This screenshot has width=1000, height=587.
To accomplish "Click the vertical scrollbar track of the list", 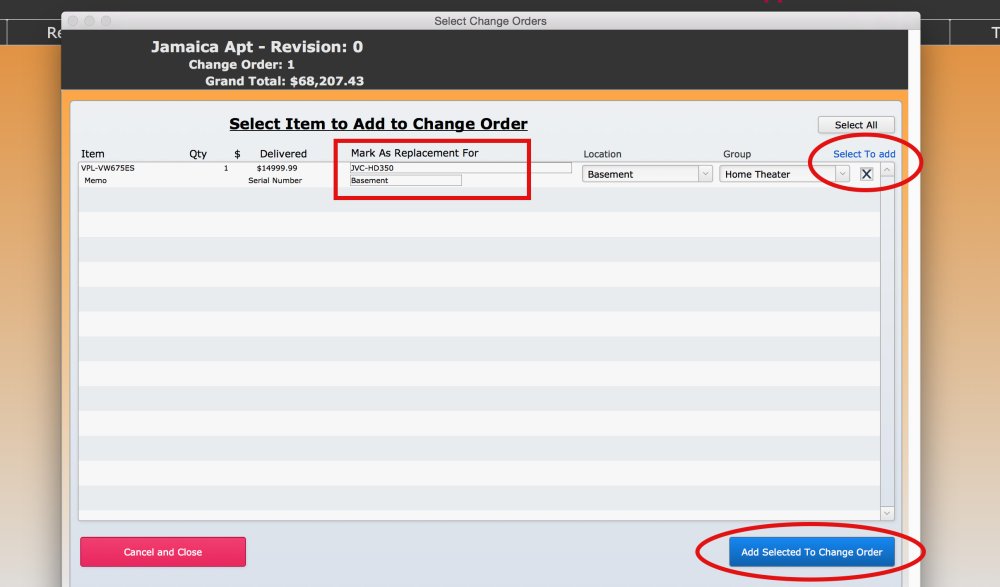I will point(886,340).
